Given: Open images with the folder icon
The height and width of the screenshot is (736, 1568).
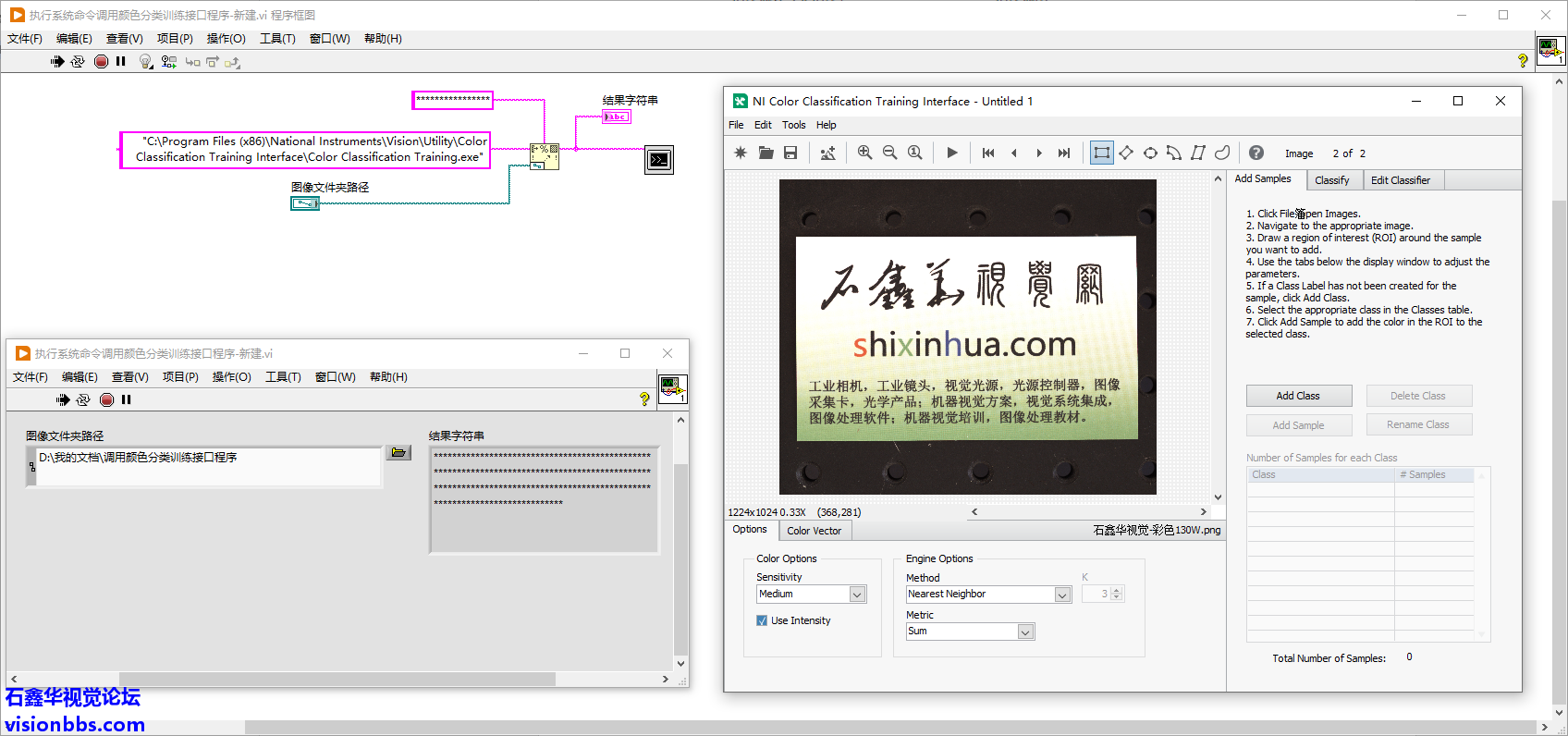Looking at the screenshot, I should pos(766,153).
